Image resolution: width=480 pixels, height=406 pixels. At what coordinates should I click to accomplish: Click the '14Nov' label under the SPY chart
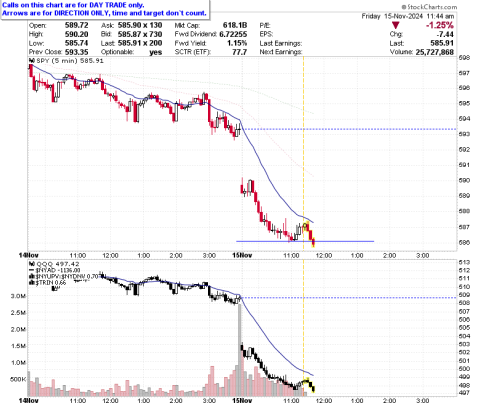click(x=29, y=255)
